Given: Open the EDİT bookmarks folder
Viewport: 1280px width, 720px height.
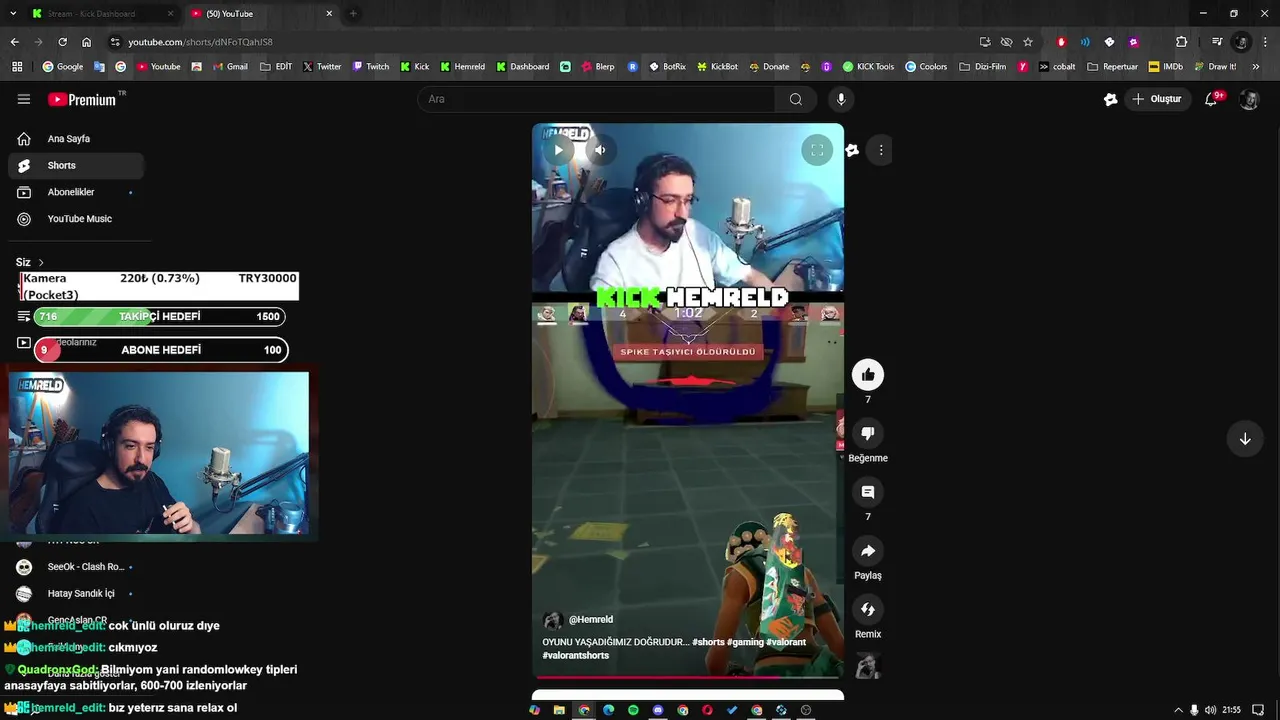Looking at the screenshot, I should pyautogui.click(x=276, y=67).
